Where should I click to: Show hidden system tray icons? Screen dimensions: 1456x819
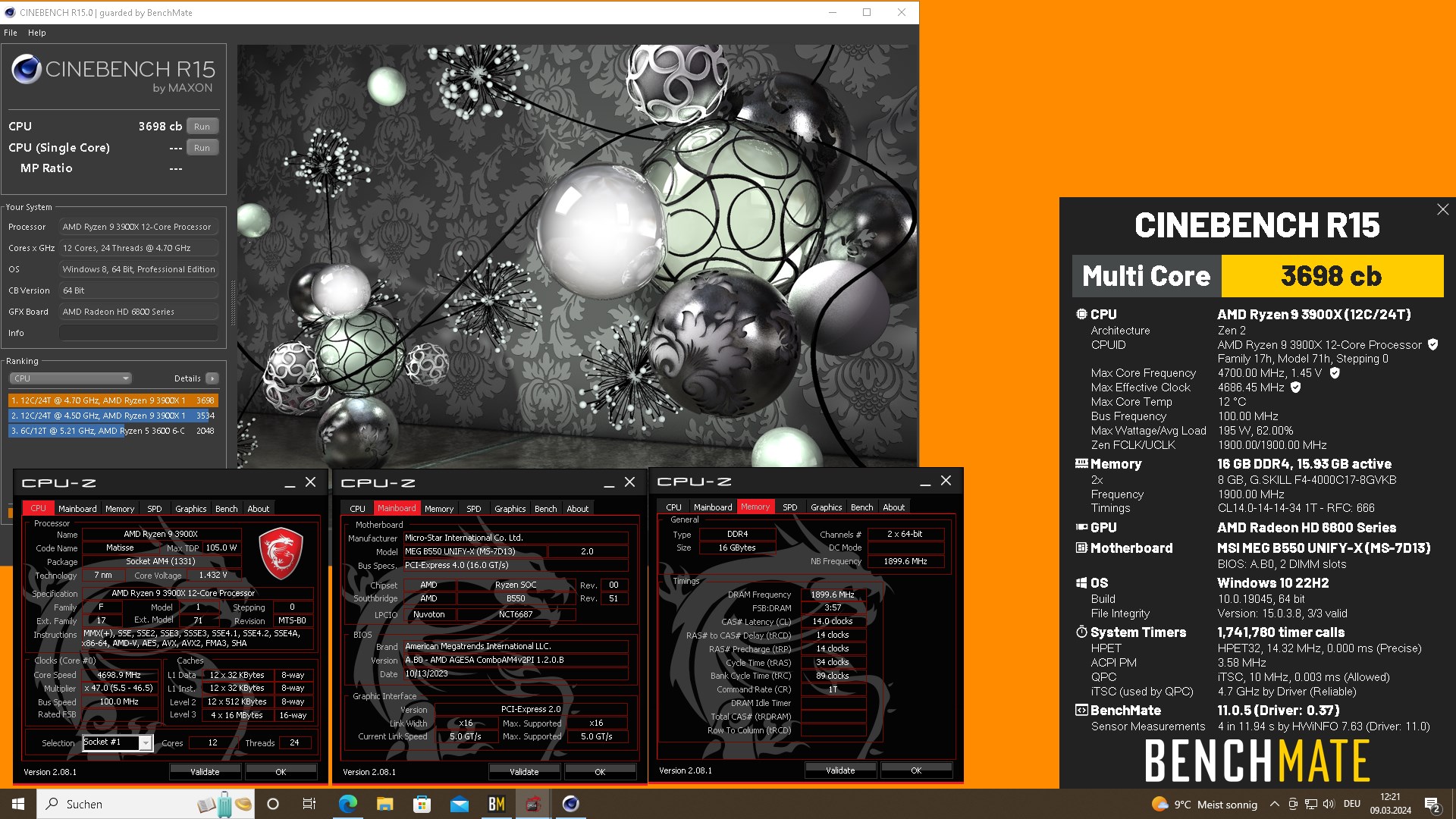(x=1275, y=805)
